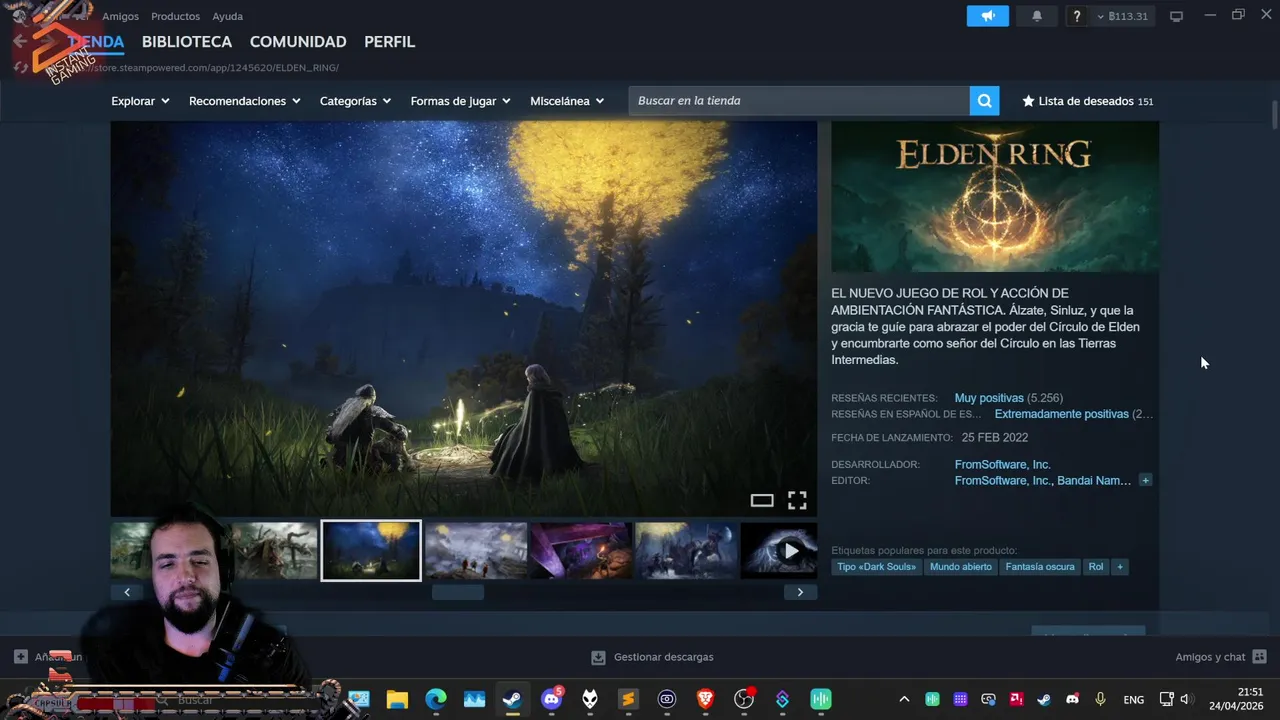Viewport: 1280px width, 720px height.
Task: Expand the Miscelánea dropdown
Action: point(567,101)
